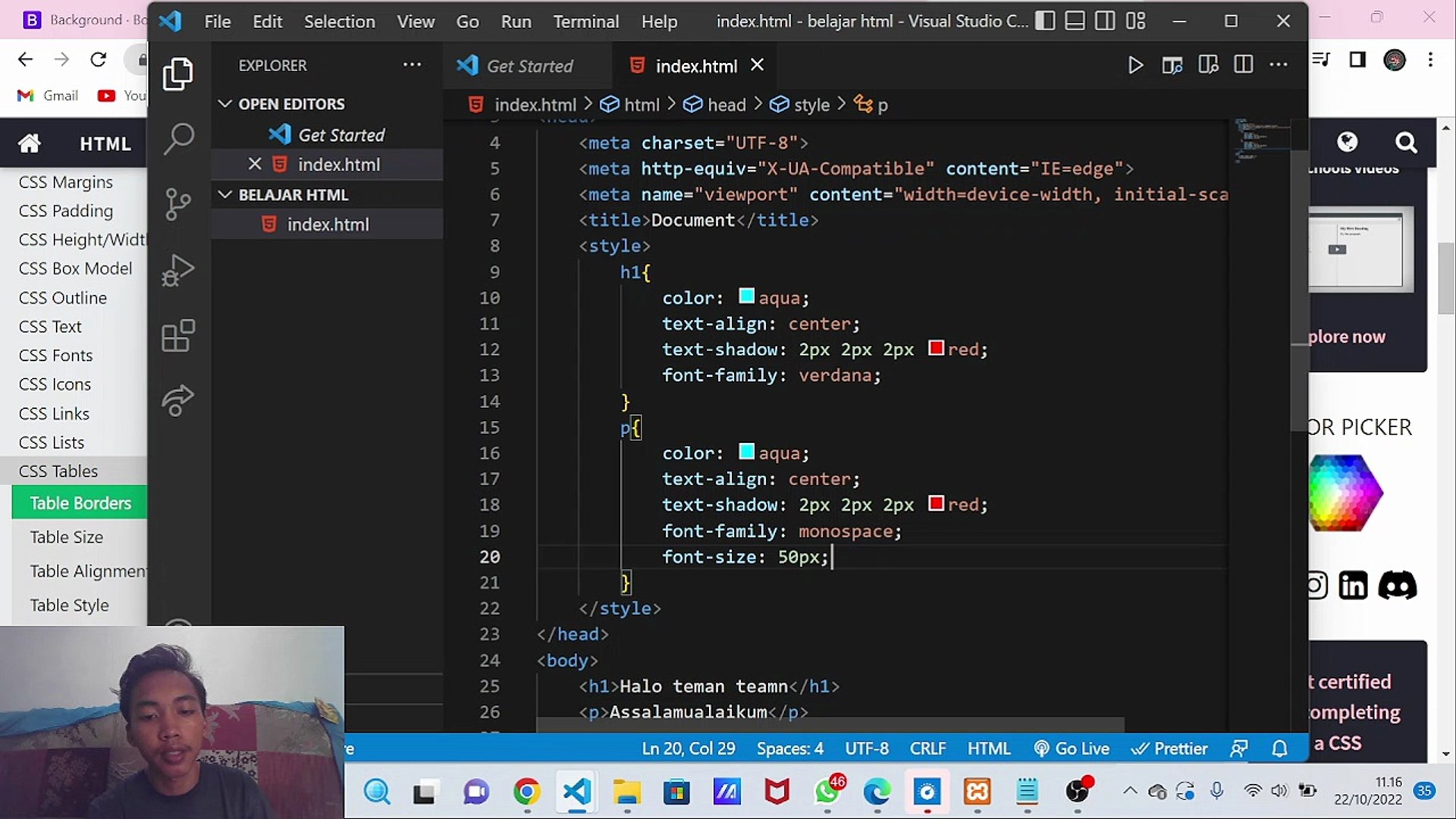Collapse the OPEN EDITORS section

(x=225, y=104)
